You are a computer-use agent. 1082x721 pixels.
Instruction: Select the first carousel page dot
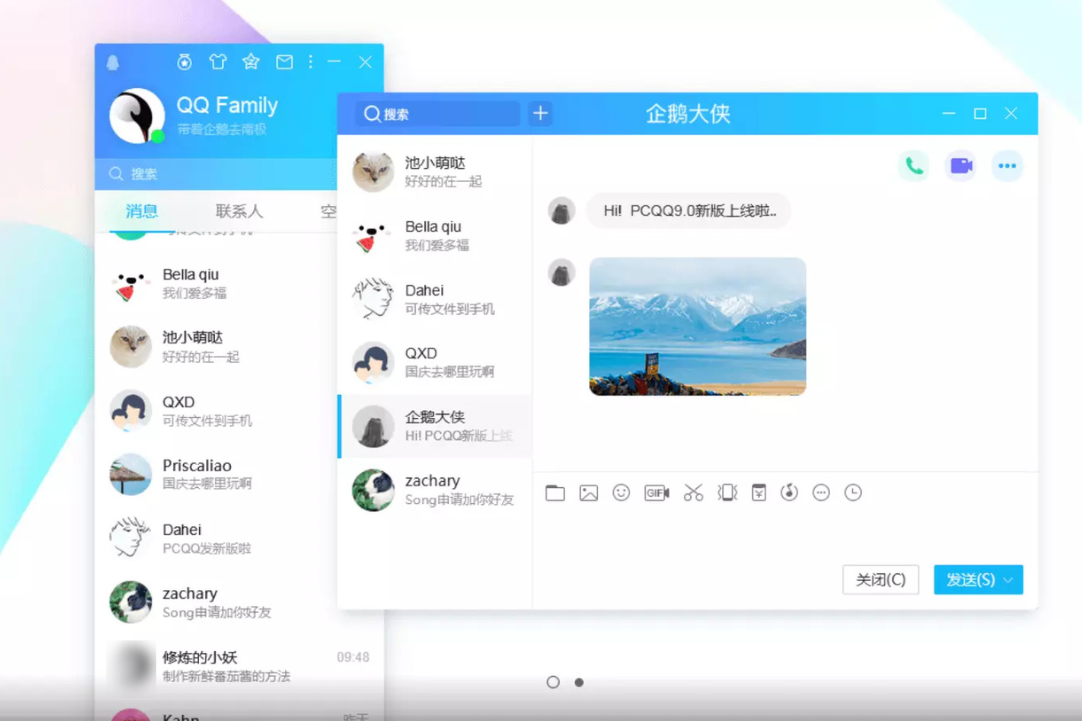click(553, 682)
